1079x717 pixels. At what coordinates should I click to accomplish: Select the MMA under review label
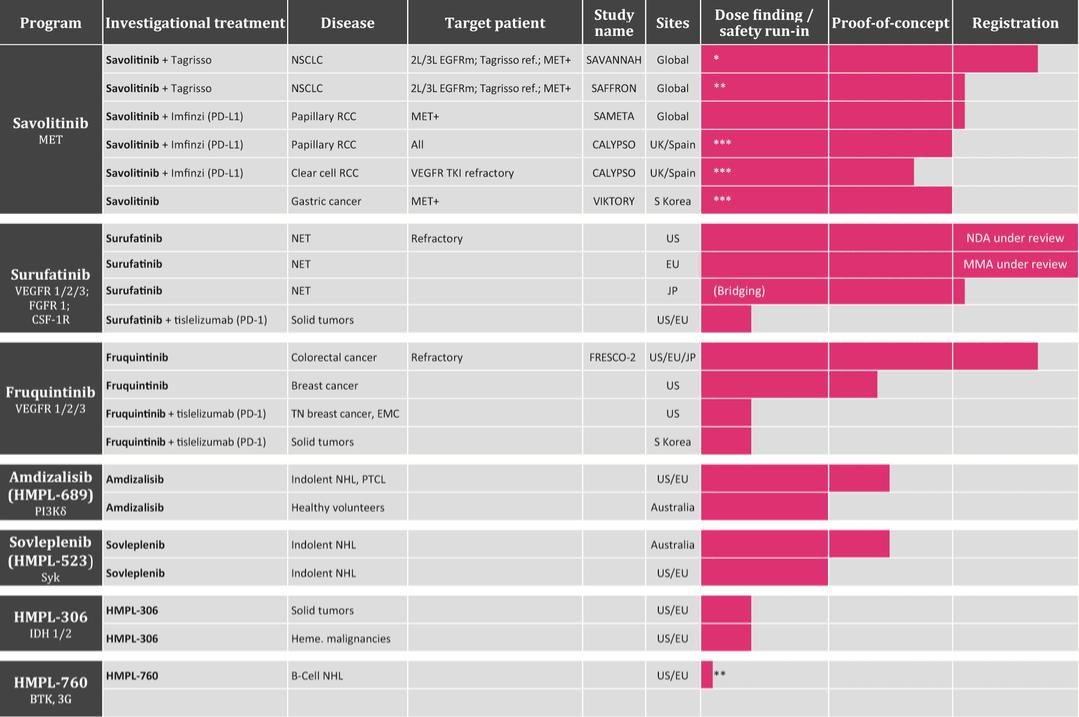coord(1015,264)
